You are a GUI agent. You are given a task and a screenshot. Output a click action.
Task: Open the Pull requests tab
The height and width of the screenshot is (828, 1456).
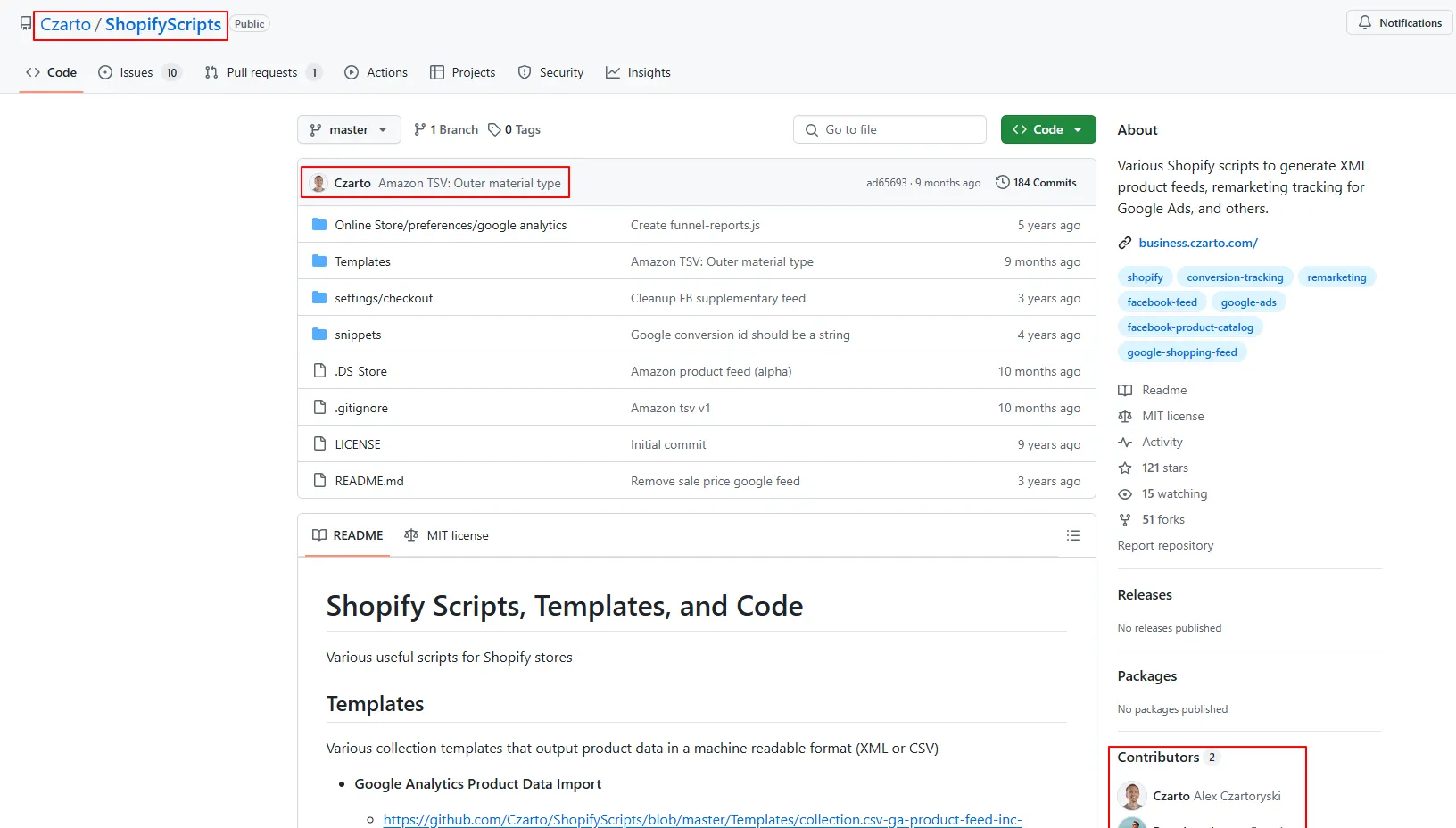(263, 72)
